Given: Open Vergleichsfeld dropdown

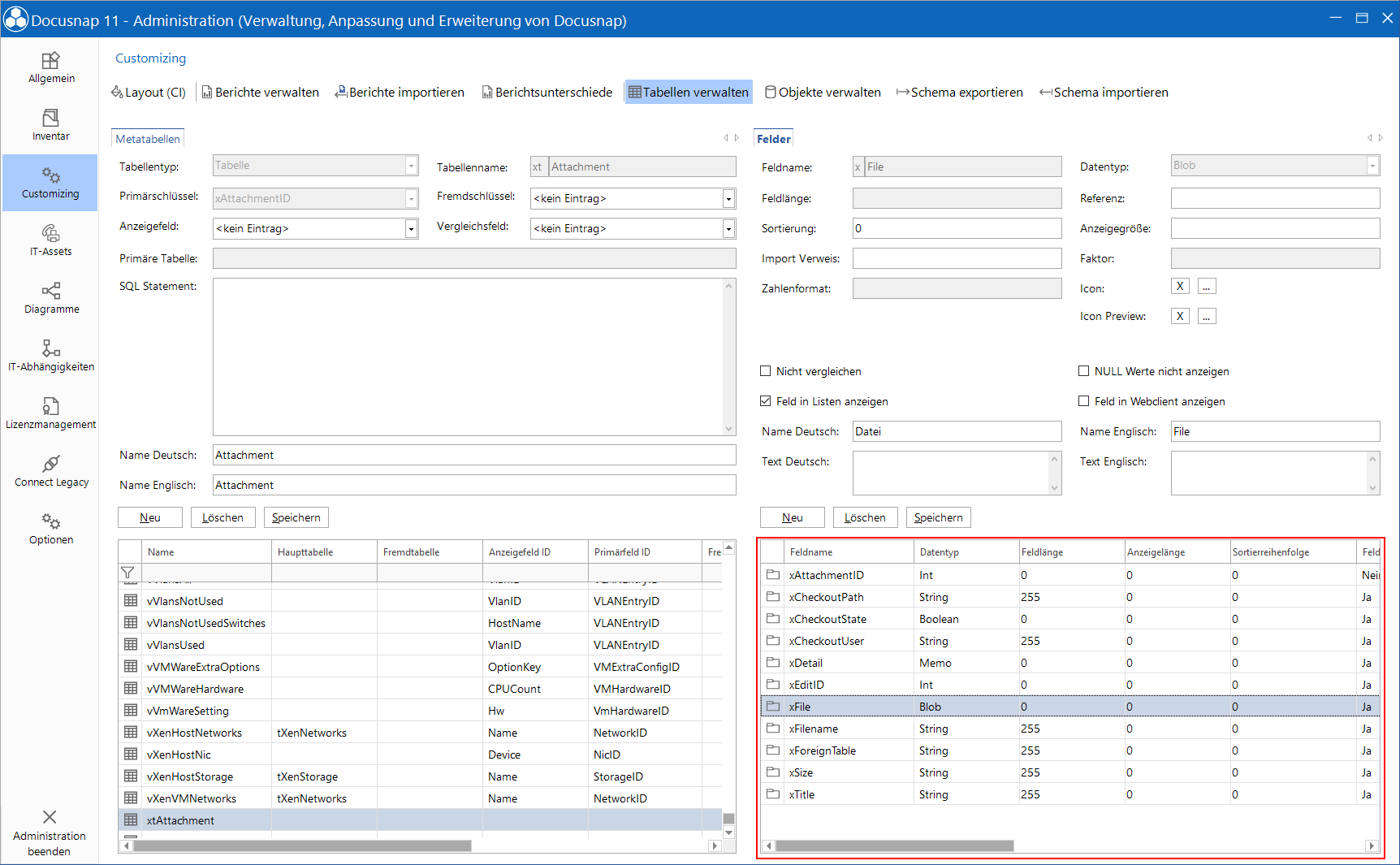Looking at the screenshot, I should click(728, 228).
